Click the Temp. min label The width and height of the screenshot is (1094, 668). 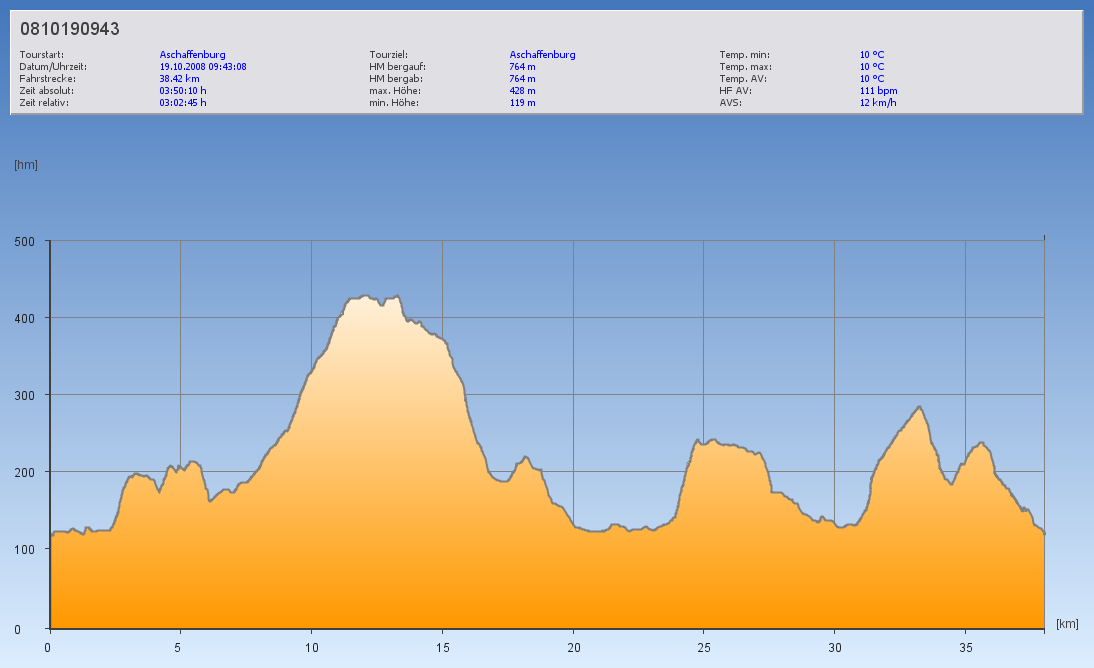(745, 55)
